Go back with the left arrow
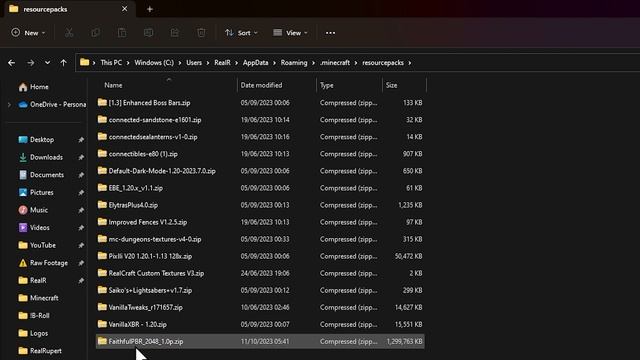 11,62
